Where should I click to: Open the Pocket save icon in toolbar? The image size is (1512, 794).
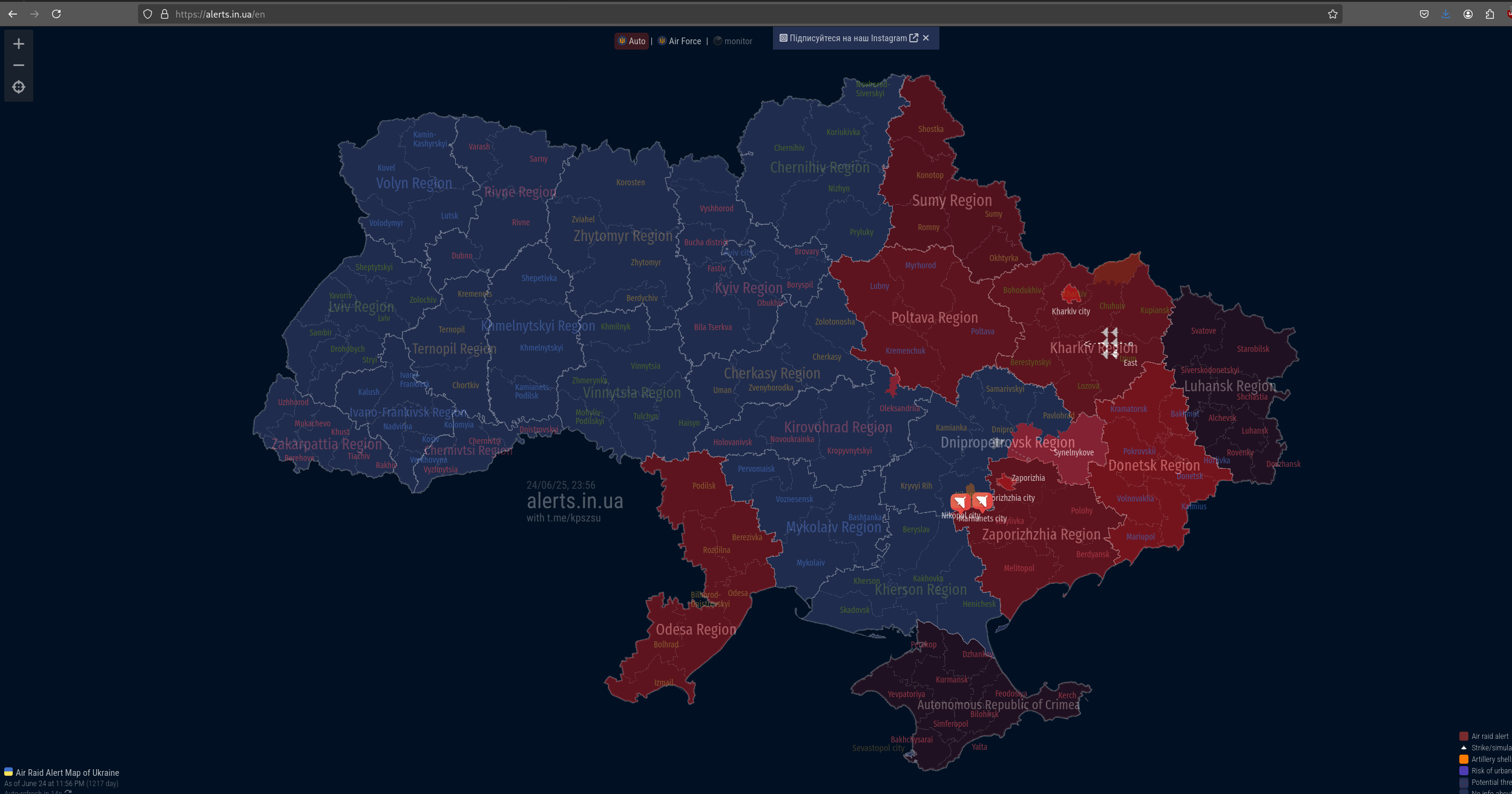(x=1424, y=14)
